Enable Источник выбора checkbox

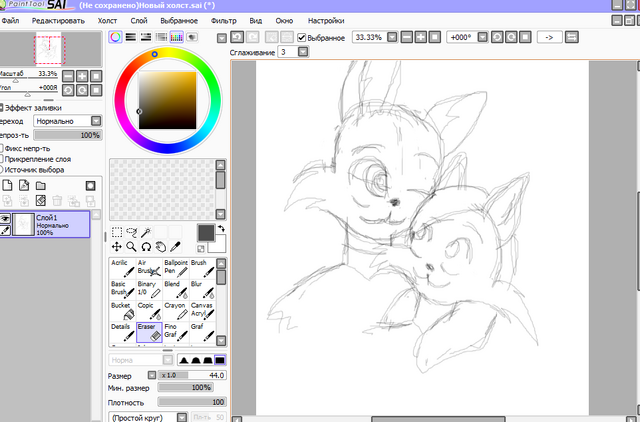pyautogui.click(x=1, y=169)
